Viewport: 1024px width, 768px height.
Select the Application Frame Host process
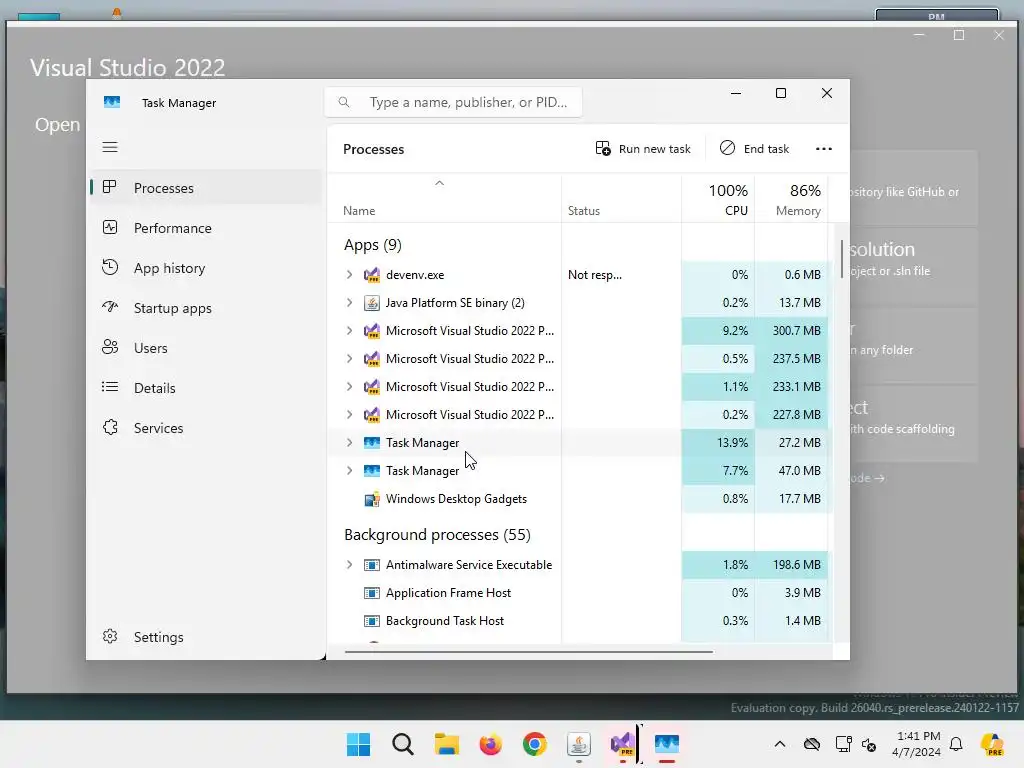(449, 593)
